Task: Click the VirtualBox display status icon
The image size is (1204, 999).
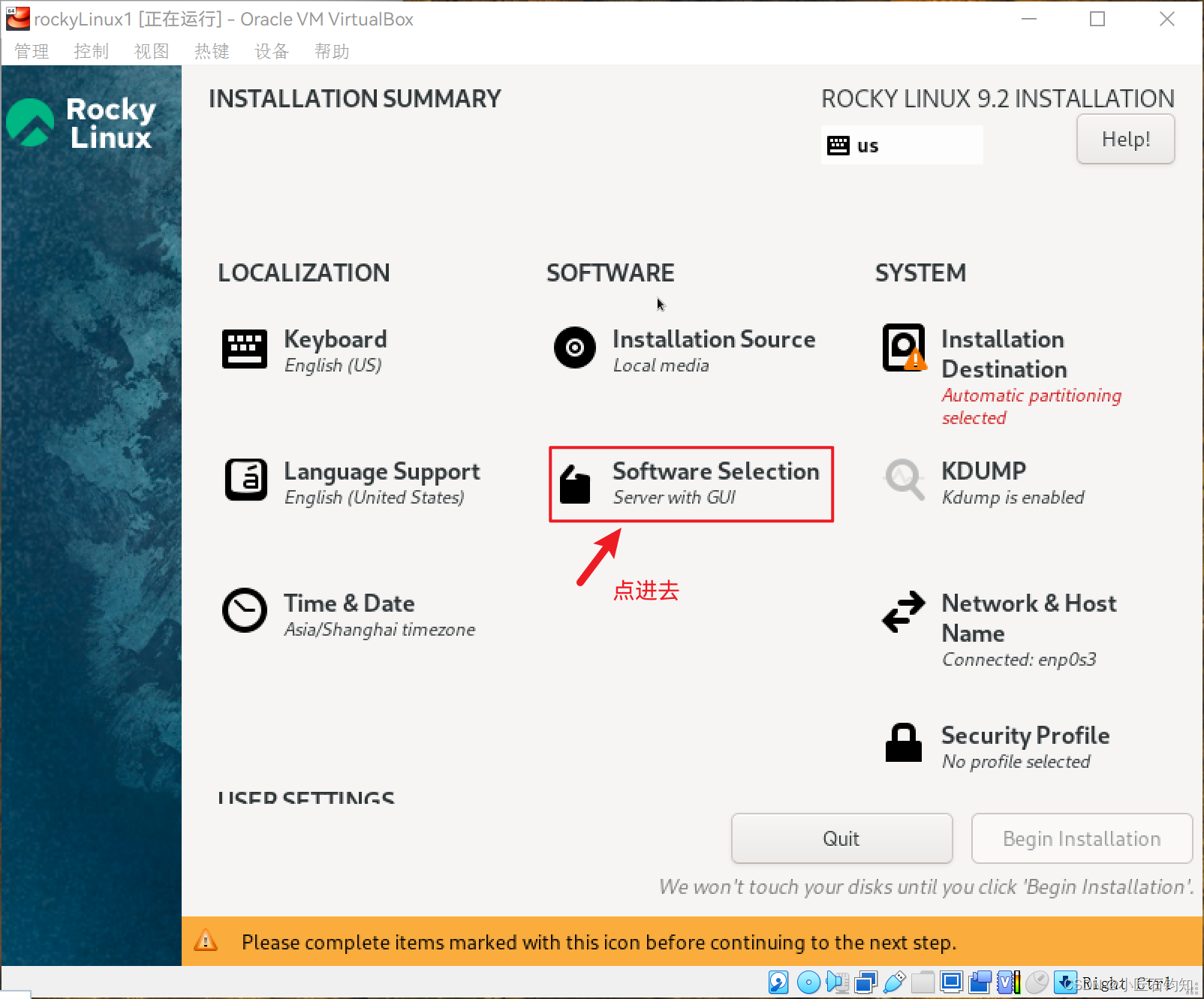Action: (x=951, y=982)
